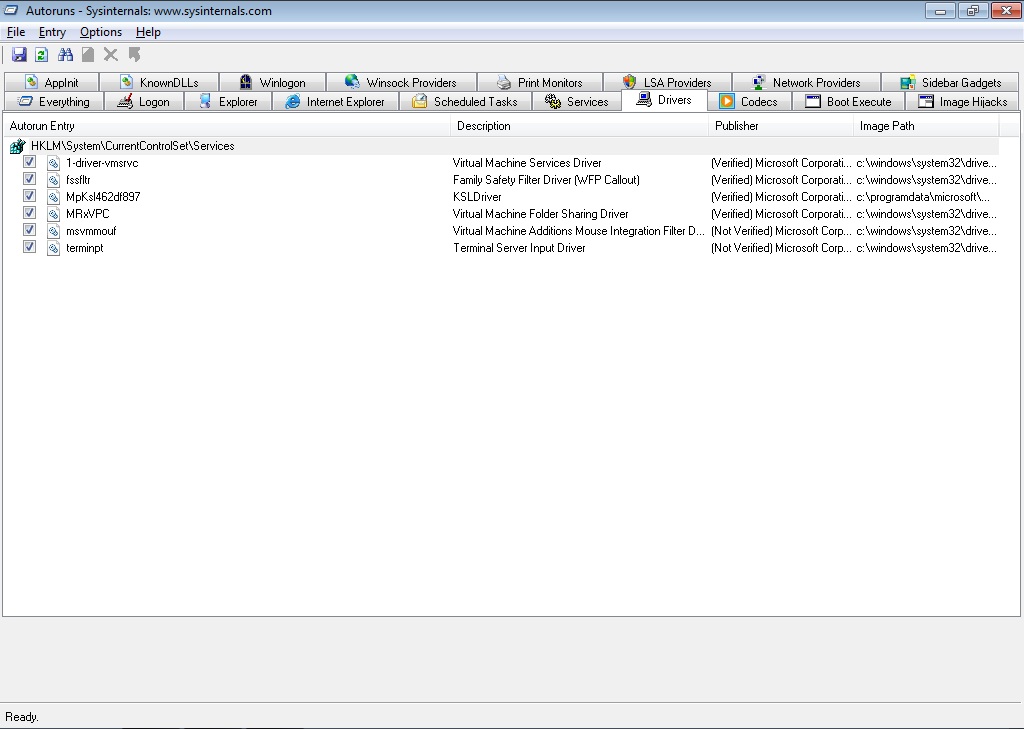Open the Logon tab
Image resolution: width=1024 pixels, height=729 pixels.
click(x=144, y=101)
